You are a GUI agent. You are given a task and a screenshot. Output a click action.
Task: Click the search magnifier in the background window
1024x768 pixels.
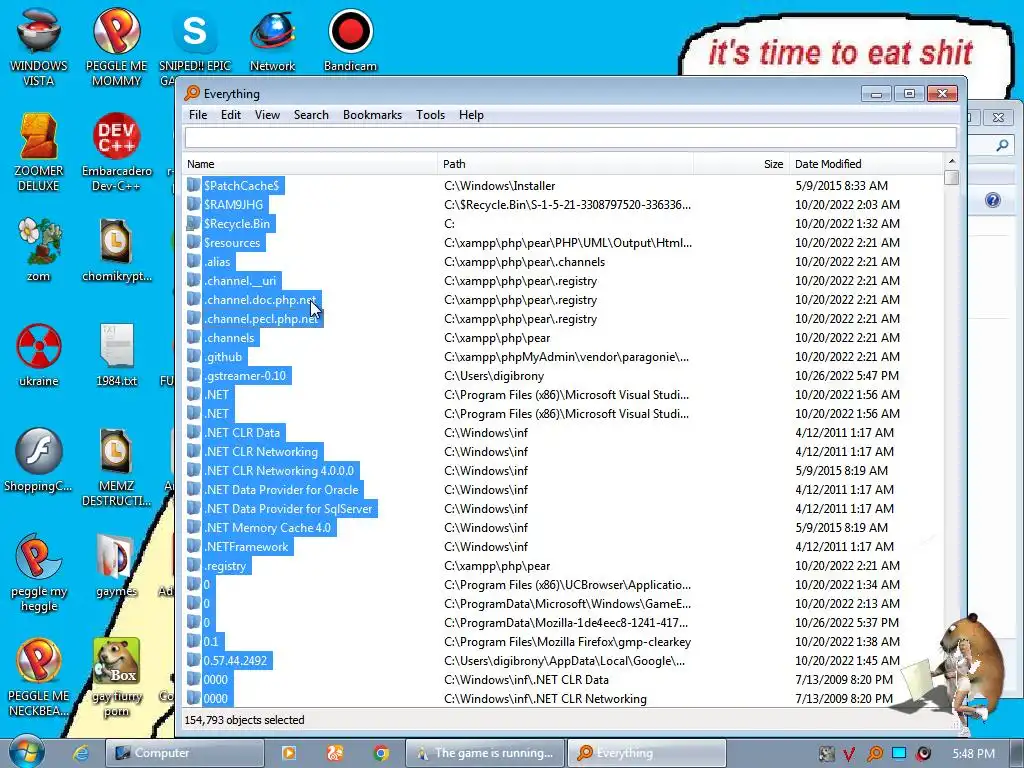[x=1002, y=146]
